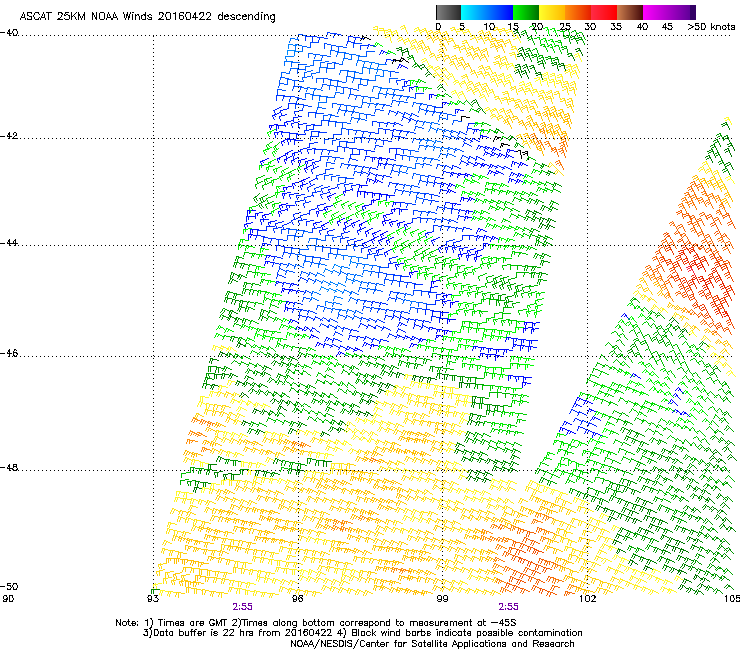Click the green 15-20 knots legend band
Viewport: 740px width, 650px height.
click(x=526, y=12)
